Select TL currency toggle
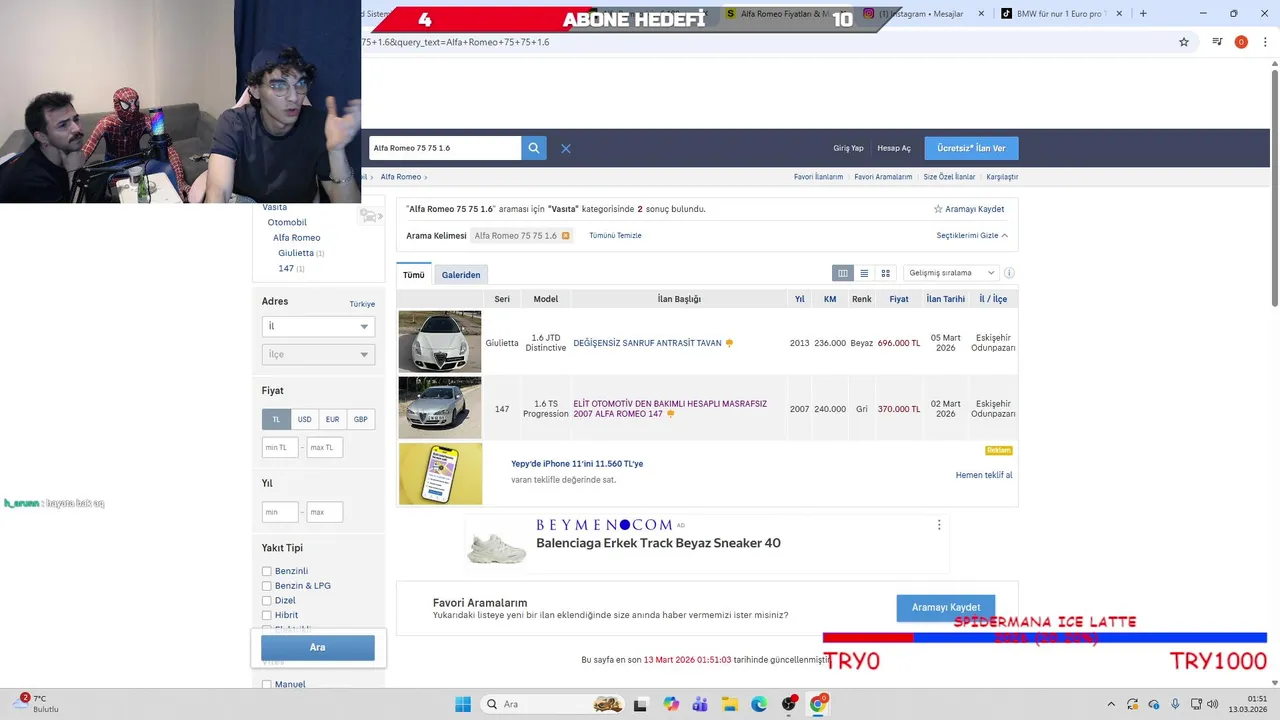The height and width of the screenshot is (720, 1280). pos(276,419)
